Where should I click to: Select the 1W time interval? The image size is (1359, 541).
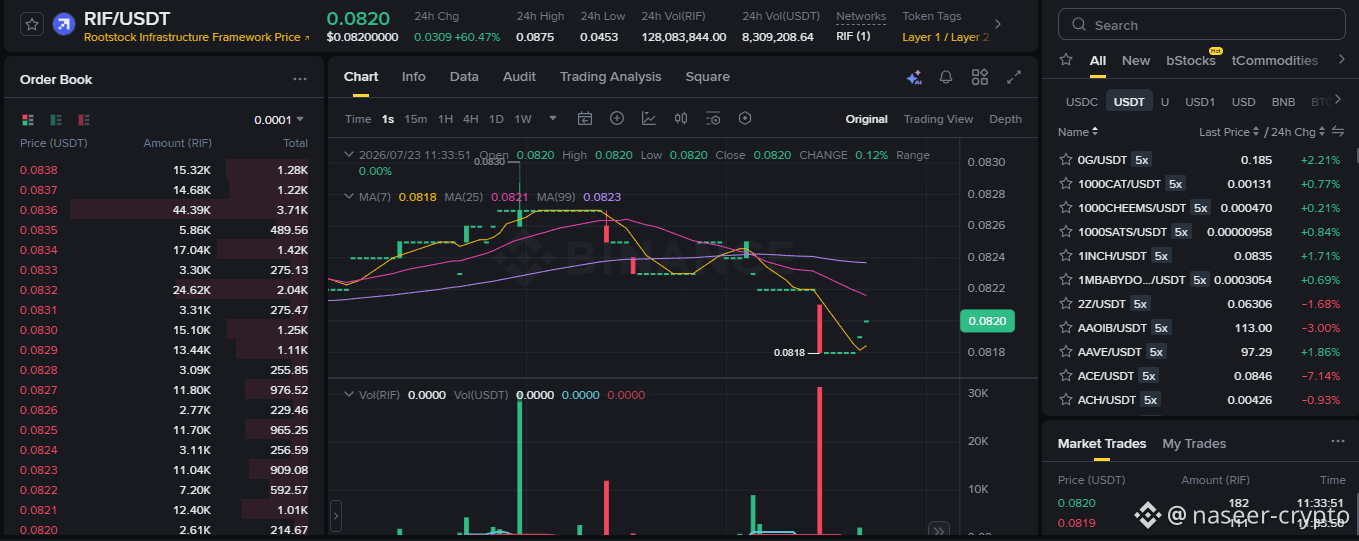pyautogui.click(x=523, y=119)
